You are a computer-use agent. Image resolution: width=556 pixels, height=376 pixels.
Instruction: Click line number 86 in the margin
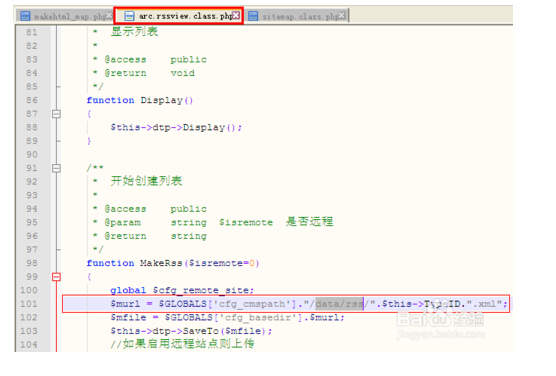32,100
